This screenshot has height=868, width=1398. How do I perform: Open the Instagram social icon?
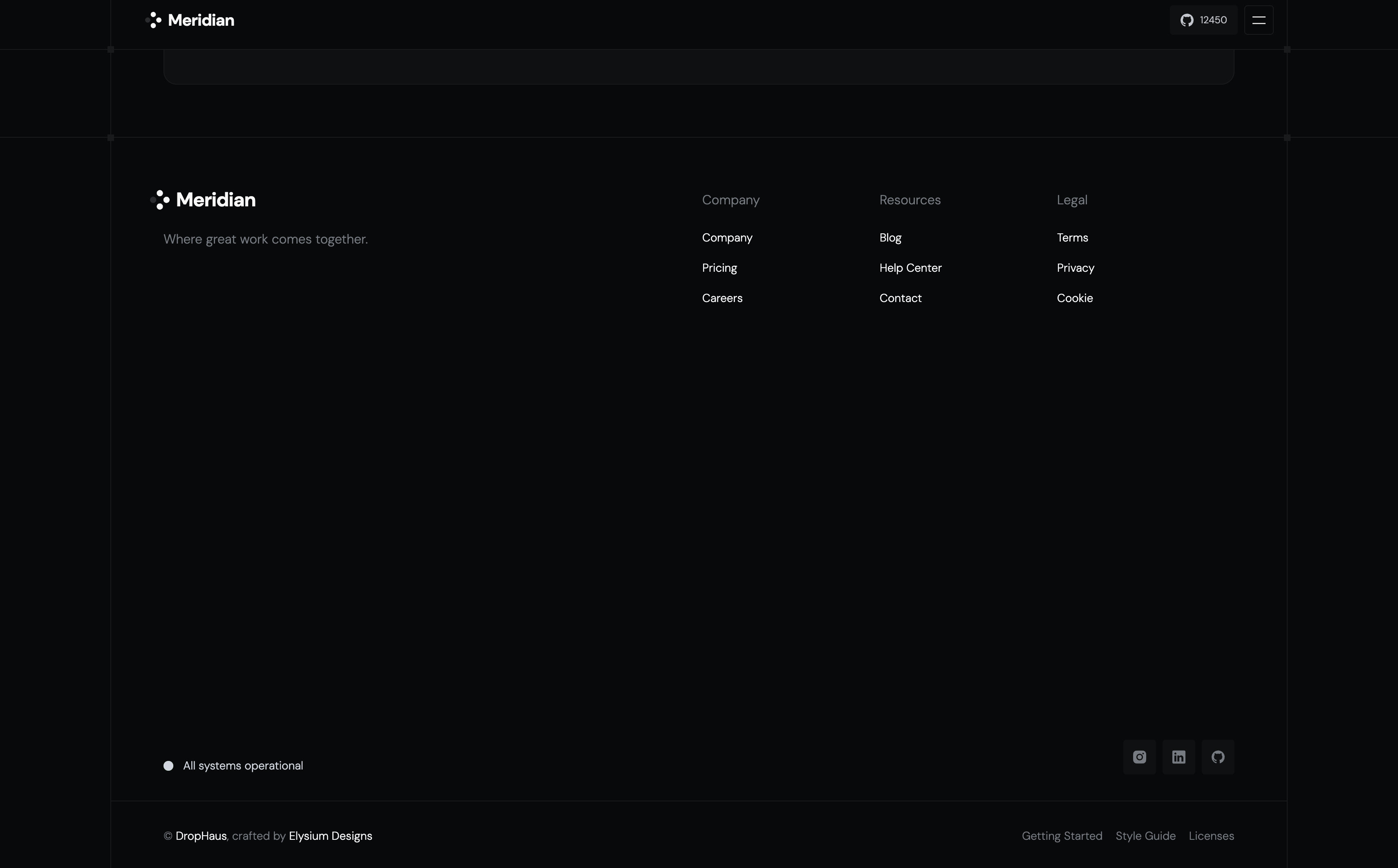[x=1139, y=757]
